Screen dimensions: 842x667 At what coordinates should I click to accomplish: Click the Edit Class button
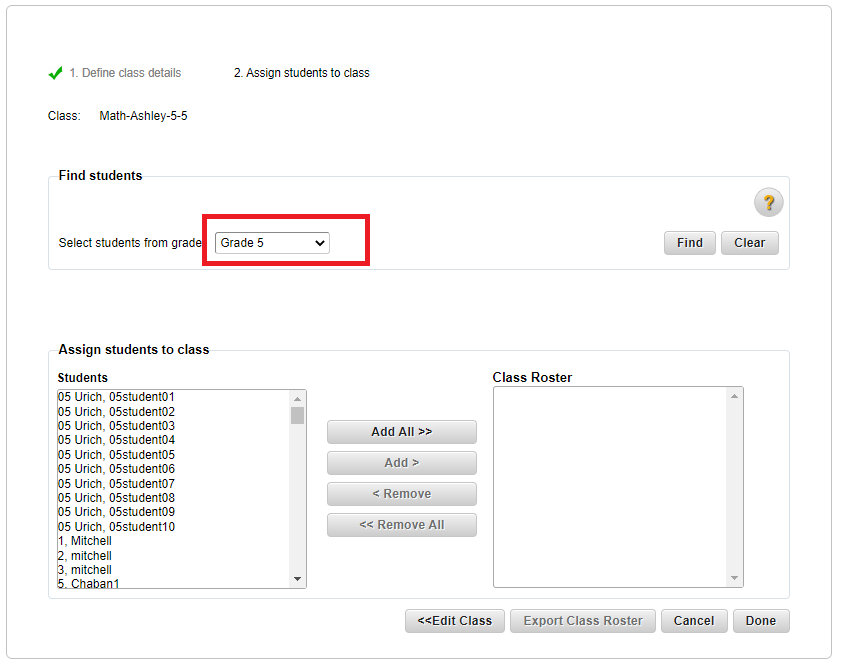[x=454, y=620]
